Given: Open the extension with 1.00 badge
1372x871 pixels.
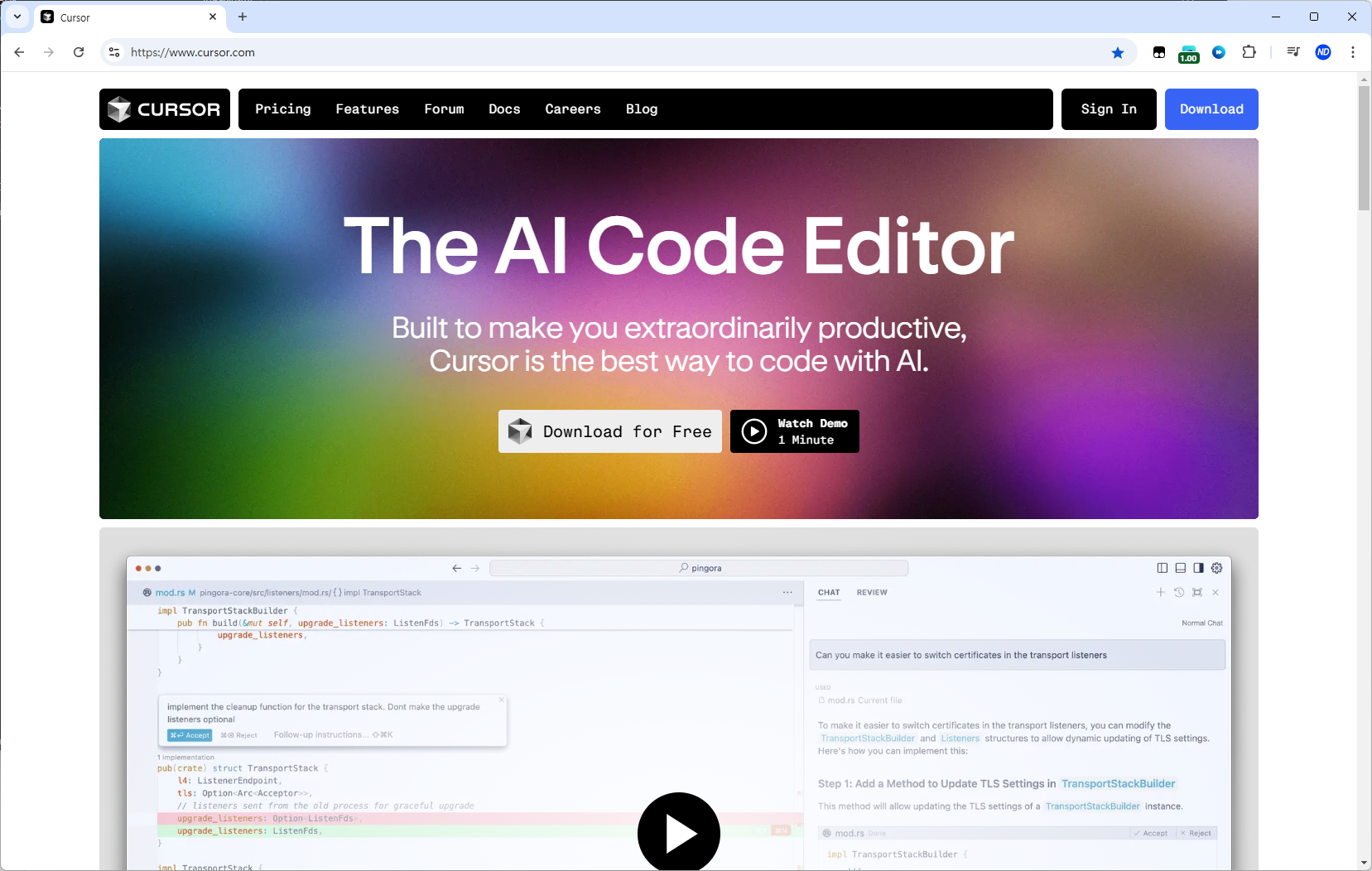Looking at the screenshot, I should point(1189,53).
